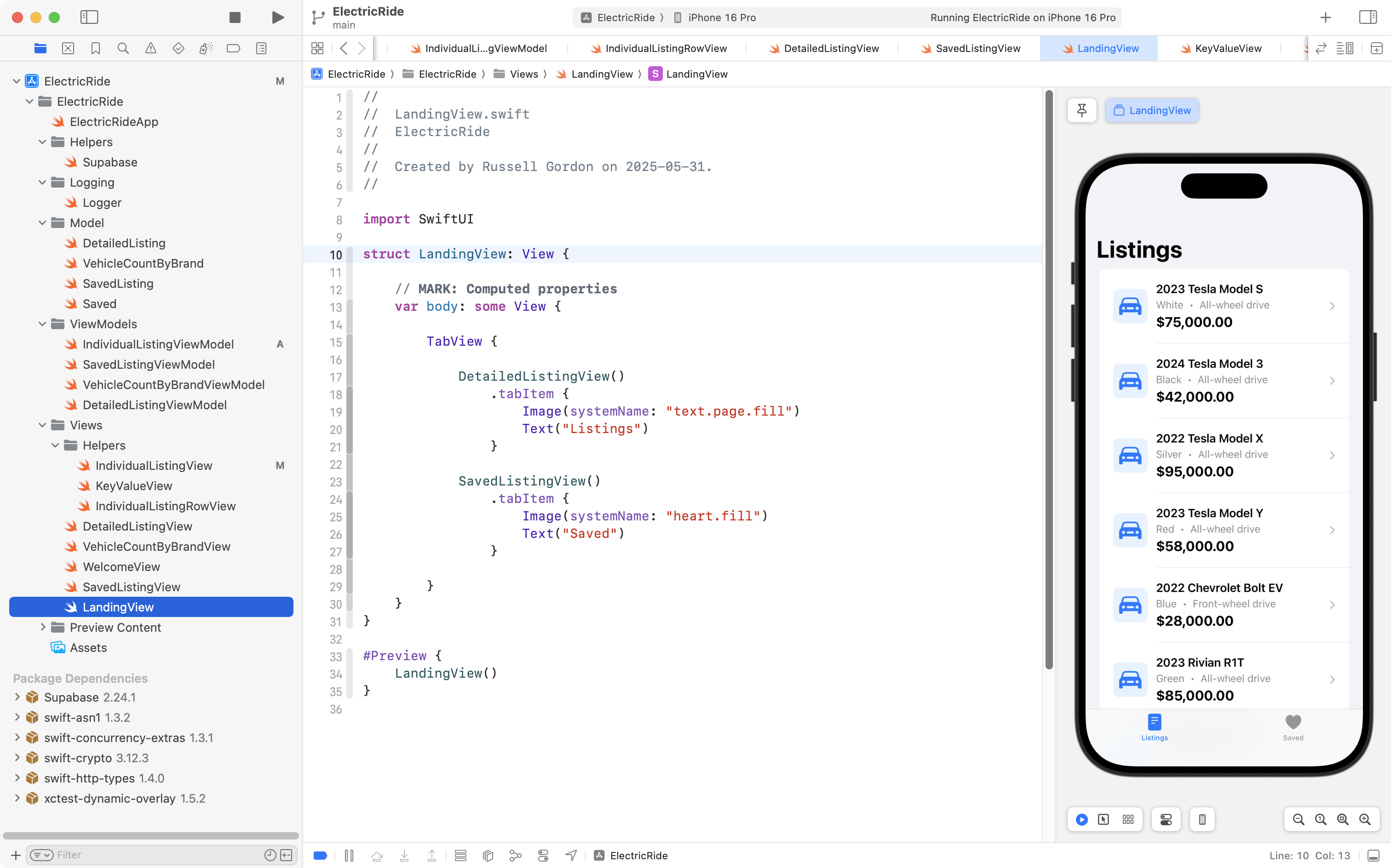This screenshot has width=1391, height=868.
Task: Collapse the ViewModels folder
Action: click(x=42, y=324)
